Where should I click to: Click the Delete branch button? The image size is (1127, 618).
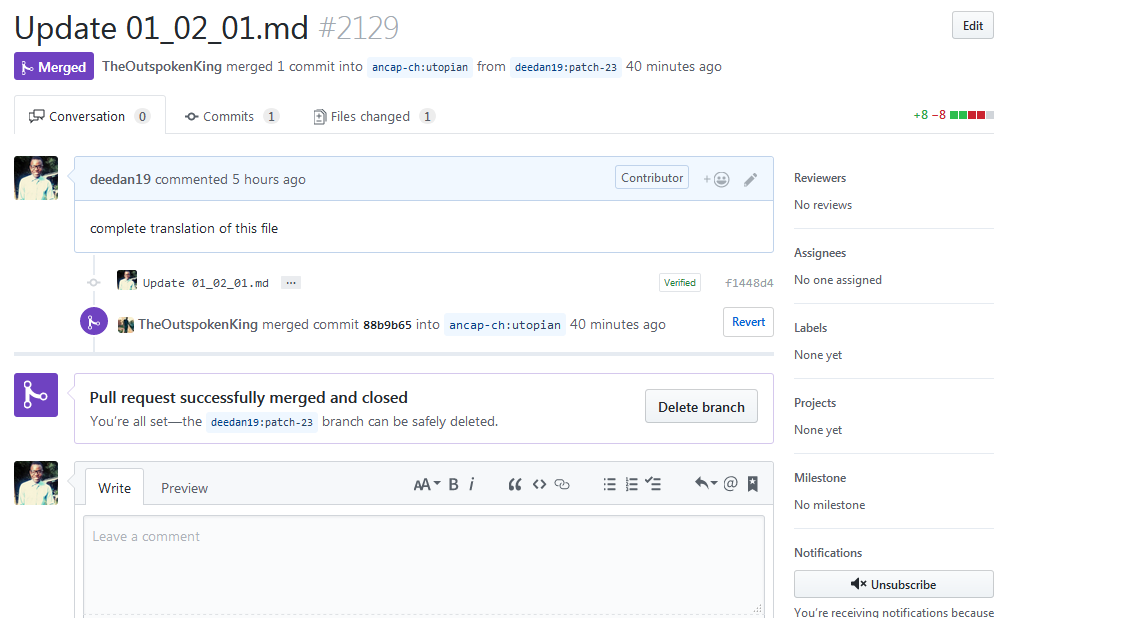point(701,407)
